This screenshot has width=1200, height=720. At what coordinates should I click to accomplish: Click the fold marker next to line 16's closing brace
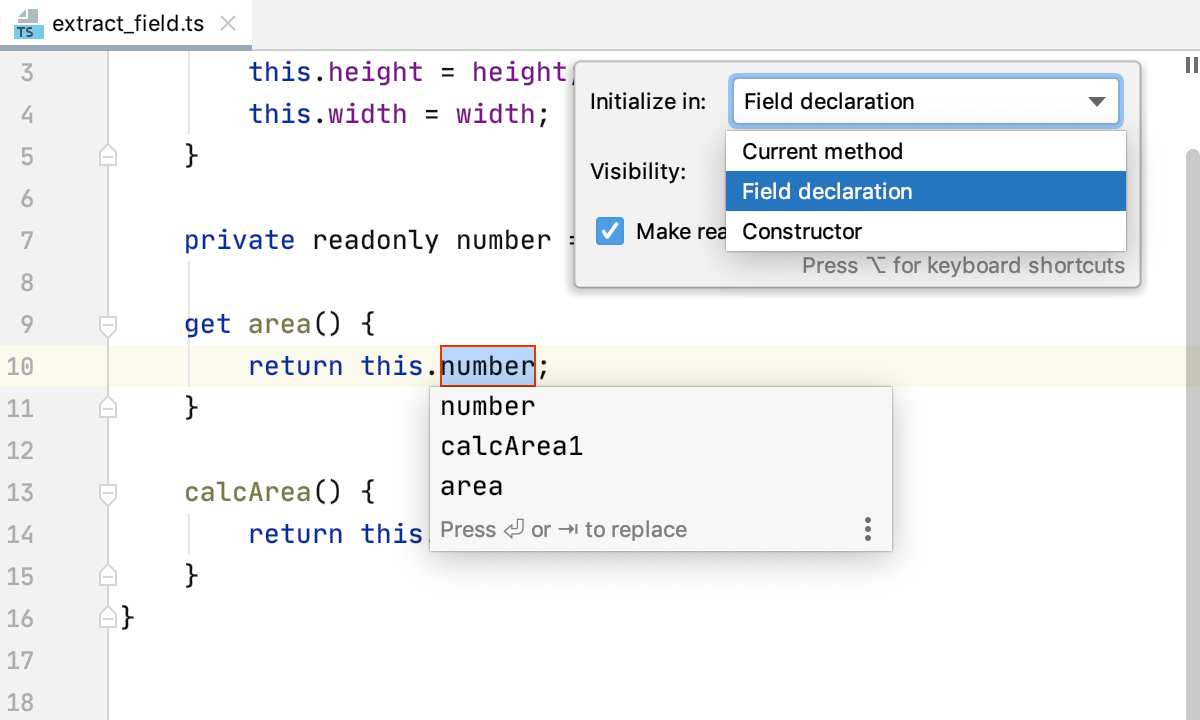[107, 617]
